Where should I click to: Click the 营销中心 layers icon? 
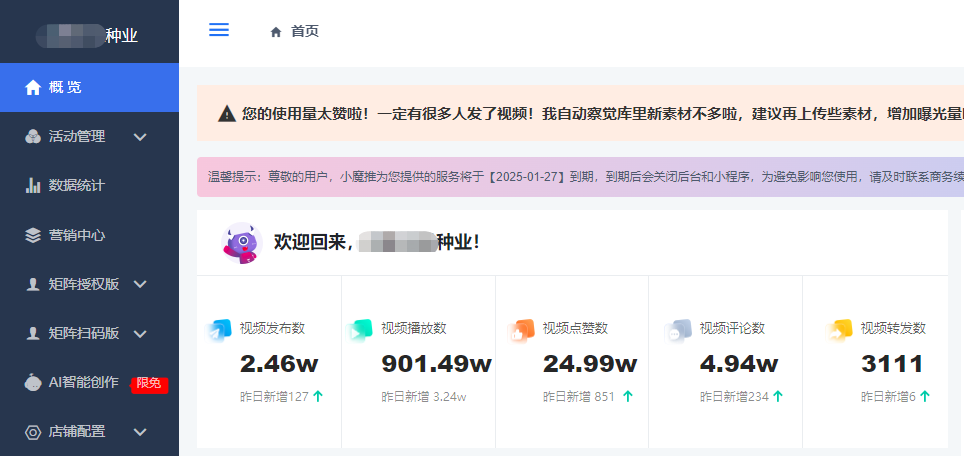coord(33,235)
